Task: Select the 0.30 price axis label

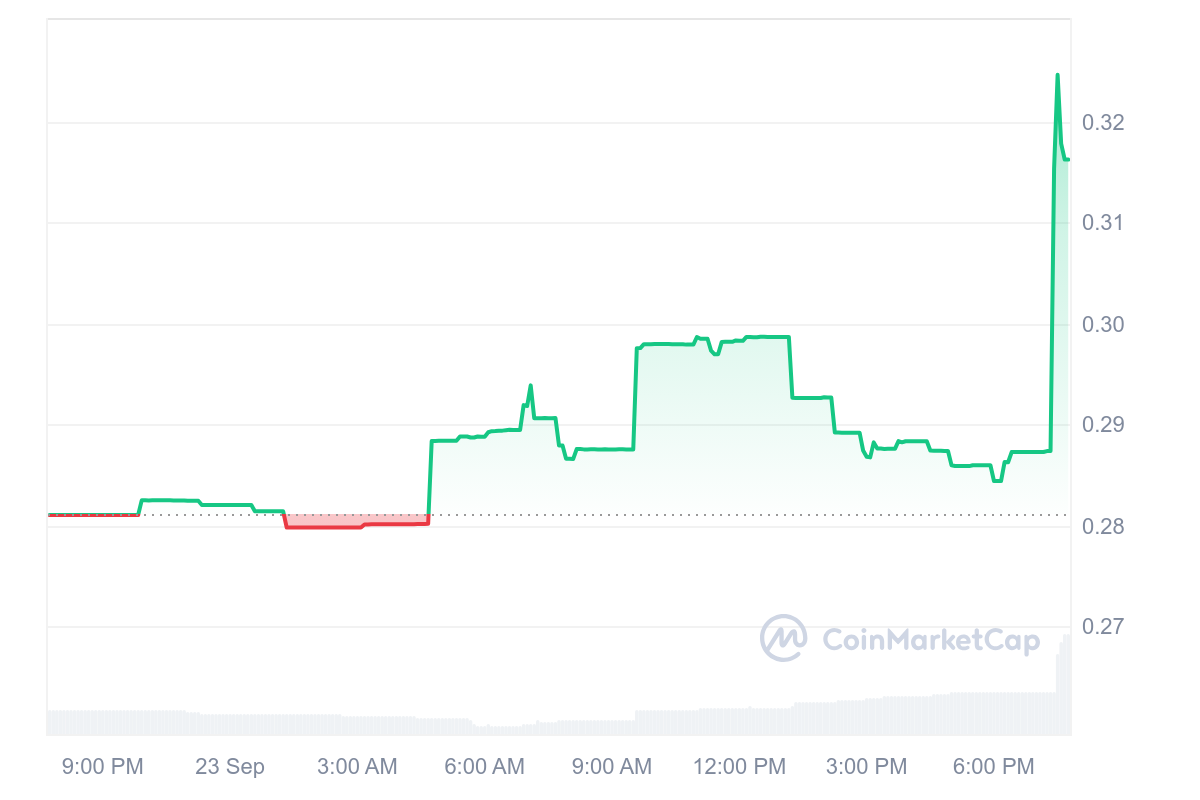Action: click(1104, 324)
